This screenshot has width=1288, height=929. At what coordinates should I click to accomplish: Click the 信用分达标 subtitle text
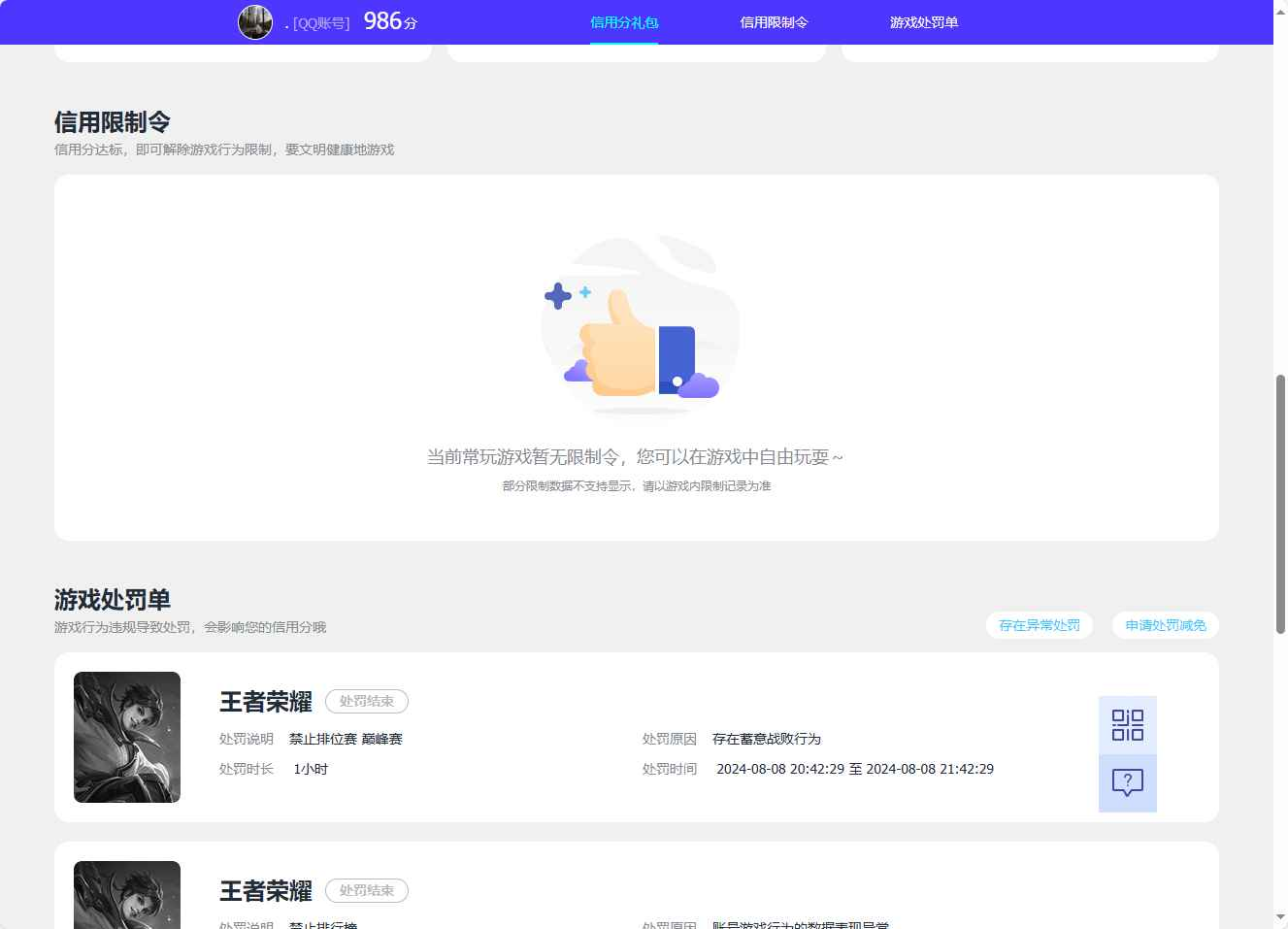click(x=224, y=149)
